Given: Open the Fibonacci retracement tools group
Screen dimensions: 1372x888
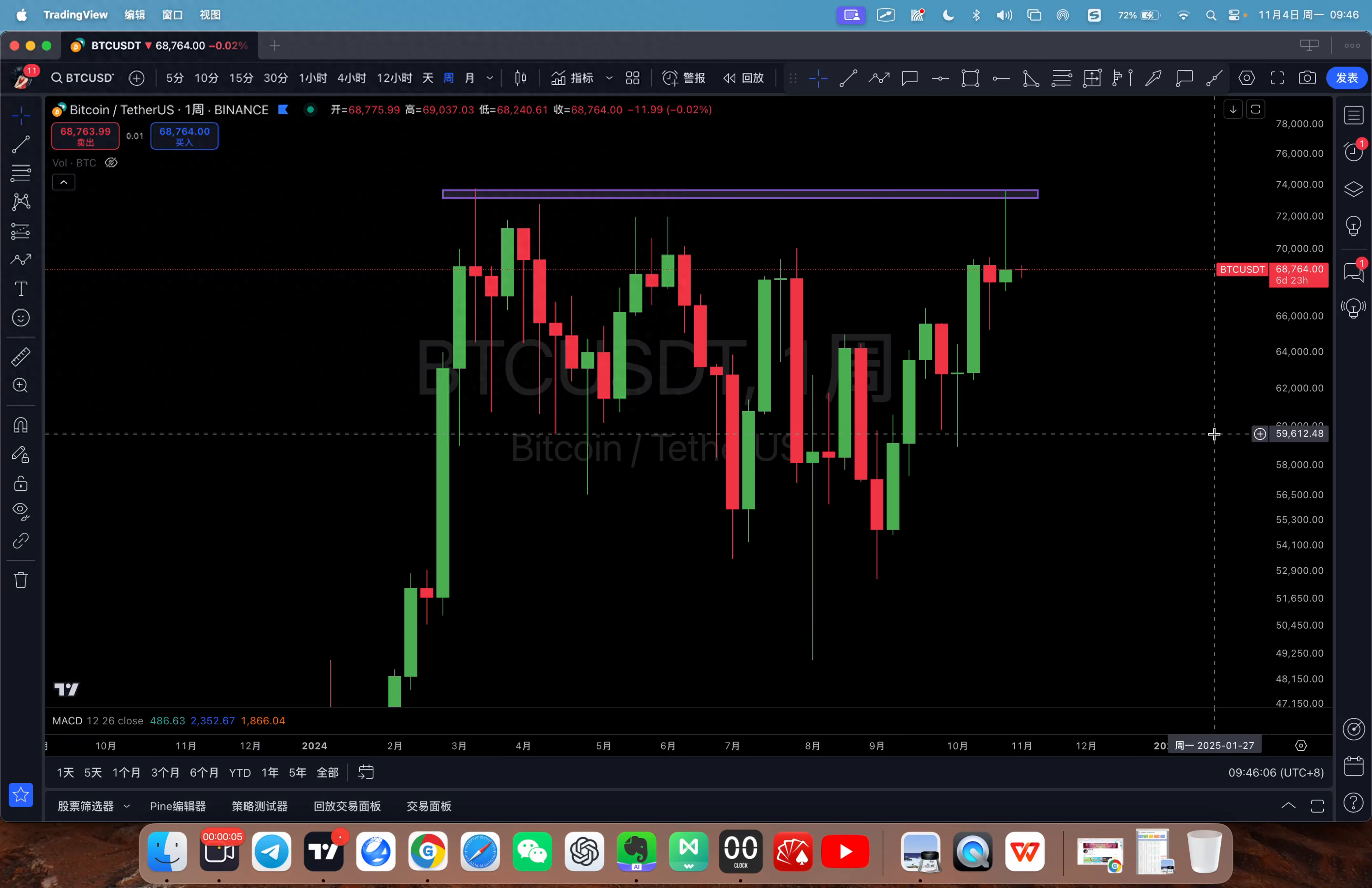Looking at the screenshot, I should pyautogui.click(x=21, y=173).
